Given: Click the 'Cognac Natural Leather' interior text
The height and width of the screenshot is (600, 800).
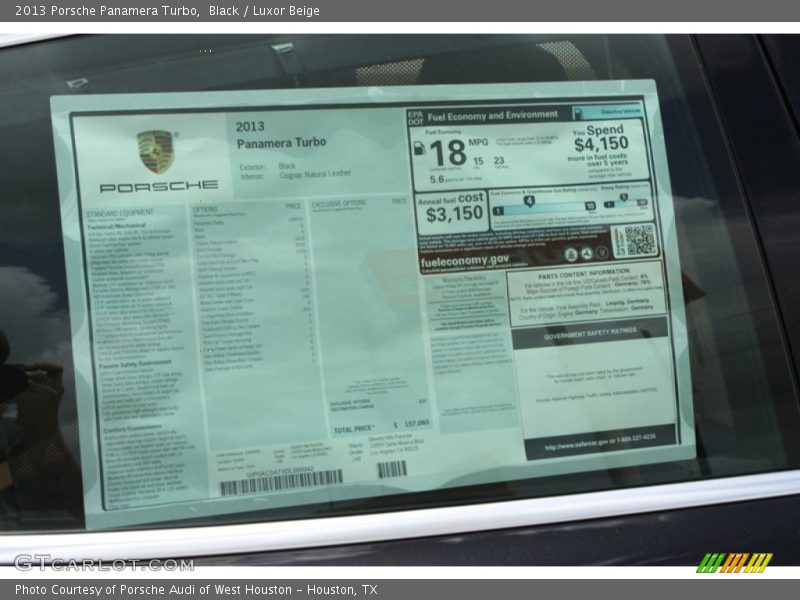Looking at the screenshot, I should coord(315,174).
